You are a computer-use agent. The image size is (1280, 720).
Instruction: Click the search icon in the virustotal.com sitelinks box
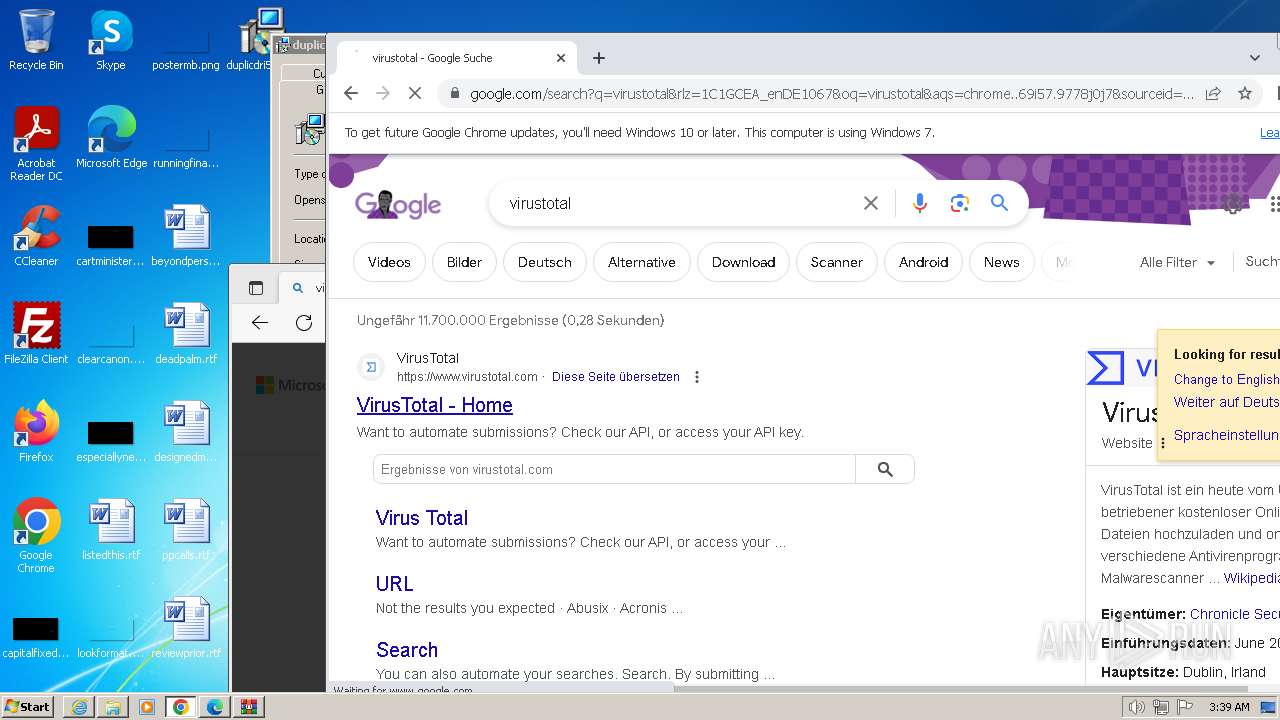coord(885,469)
